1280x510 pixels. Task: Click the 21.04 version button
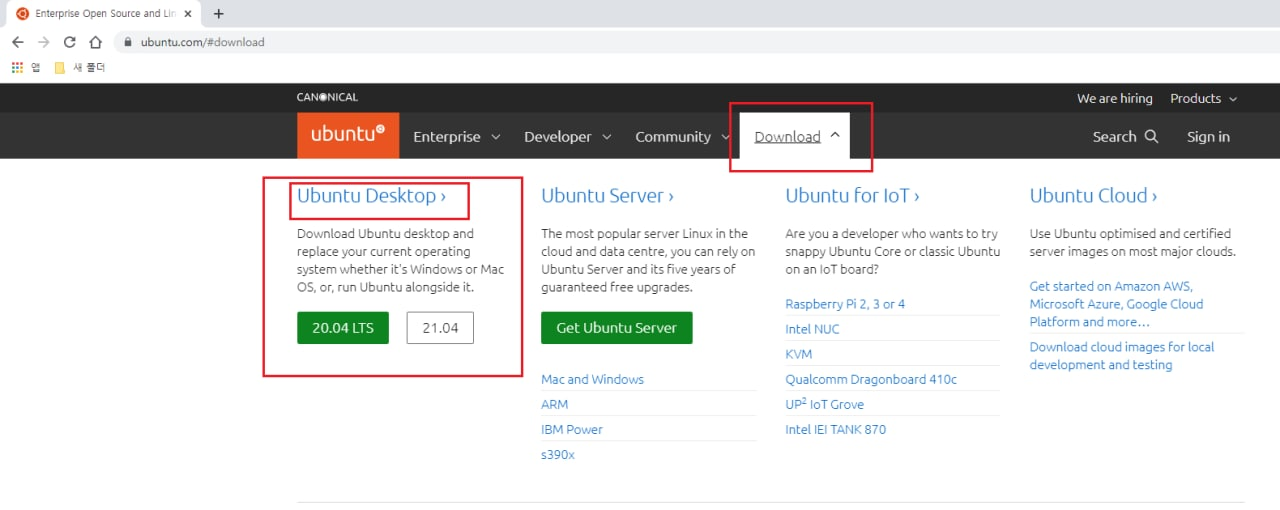click(440, 328)
